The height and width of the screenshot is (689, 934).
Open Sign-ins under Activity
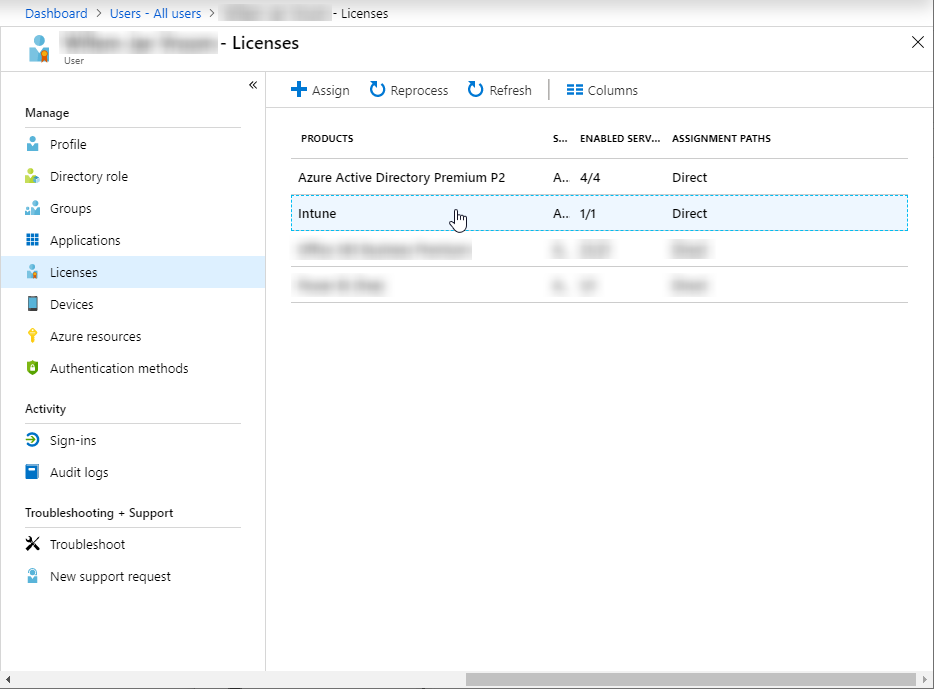73,440
